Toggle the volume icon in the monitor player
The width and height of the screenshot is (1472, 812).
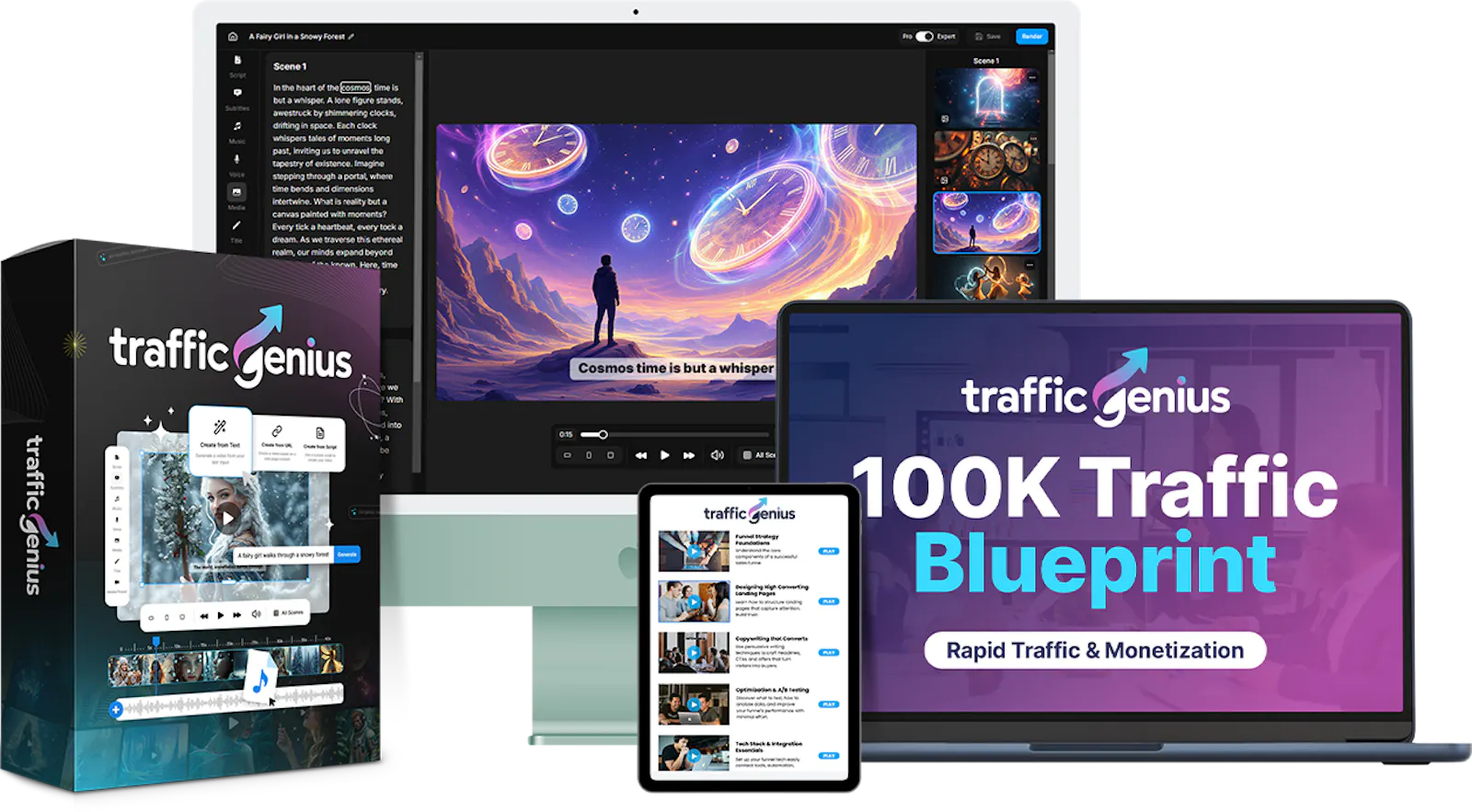[718, 455]
